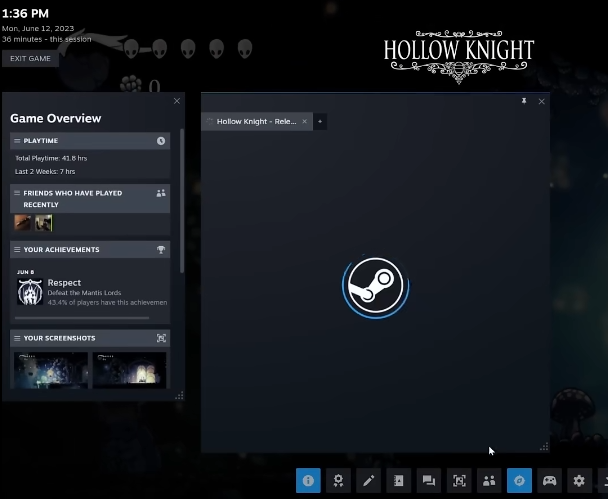Image resolution: width=608 pixels, height=499 pixels.
Task: Open the Friends list icon in toolbar
Action: [489, 480]
